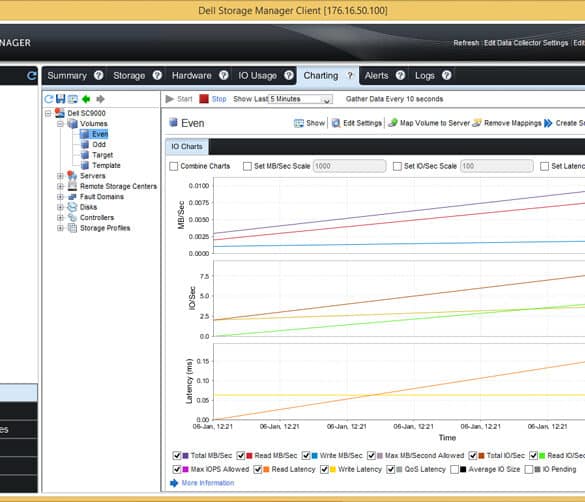Open help icon next to Logs tab
The width and height of the screenshot is (585, 502).
click(x=447, y=75)
